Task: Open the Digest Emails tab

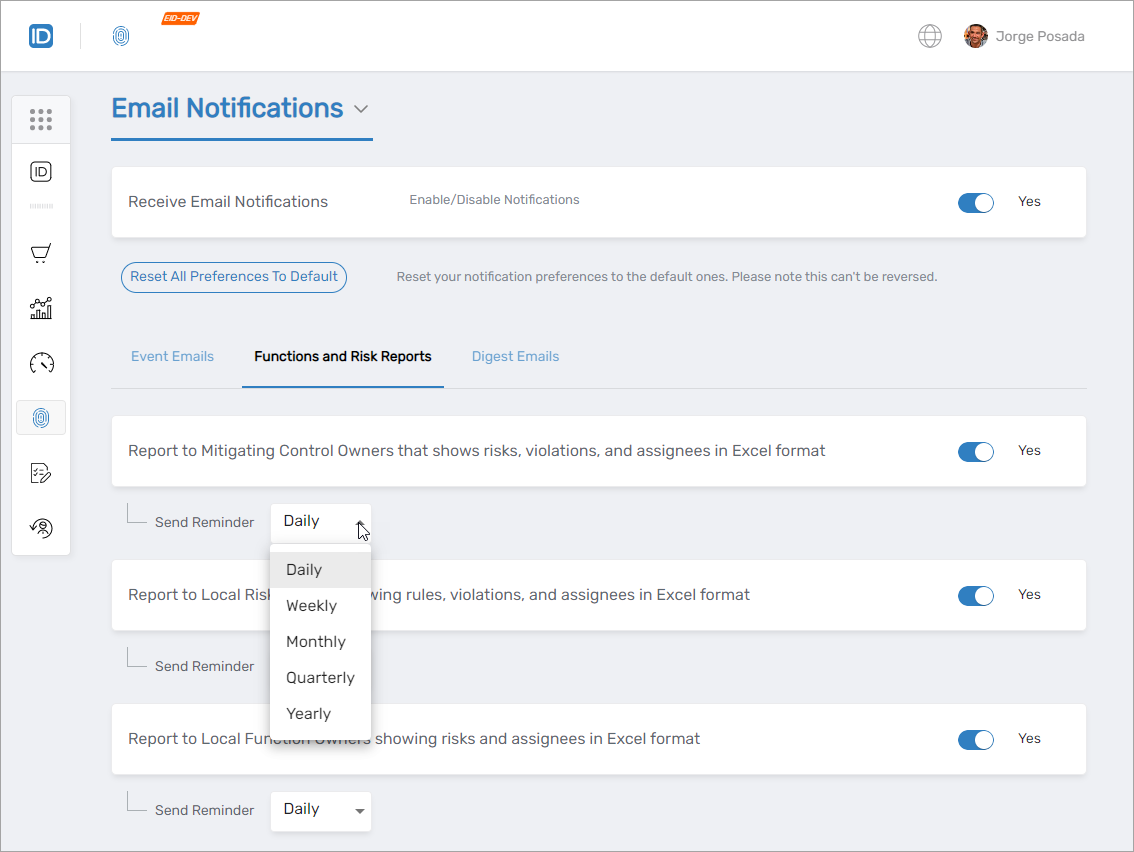Action: (x=515, y=356)
